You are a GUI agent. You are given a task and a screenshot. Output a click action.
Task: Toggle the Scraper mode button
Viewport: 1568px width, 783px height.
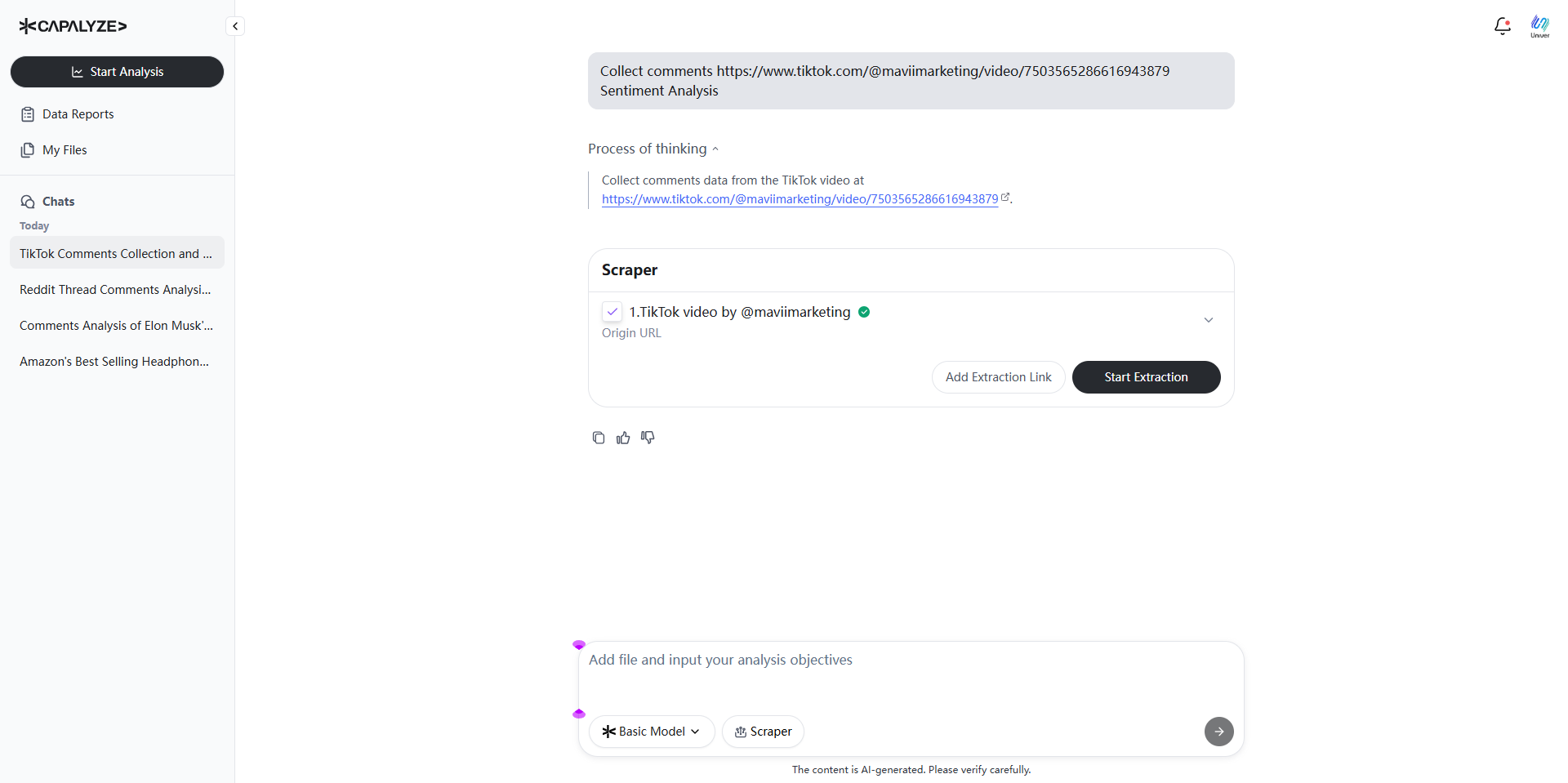(763, 732)
